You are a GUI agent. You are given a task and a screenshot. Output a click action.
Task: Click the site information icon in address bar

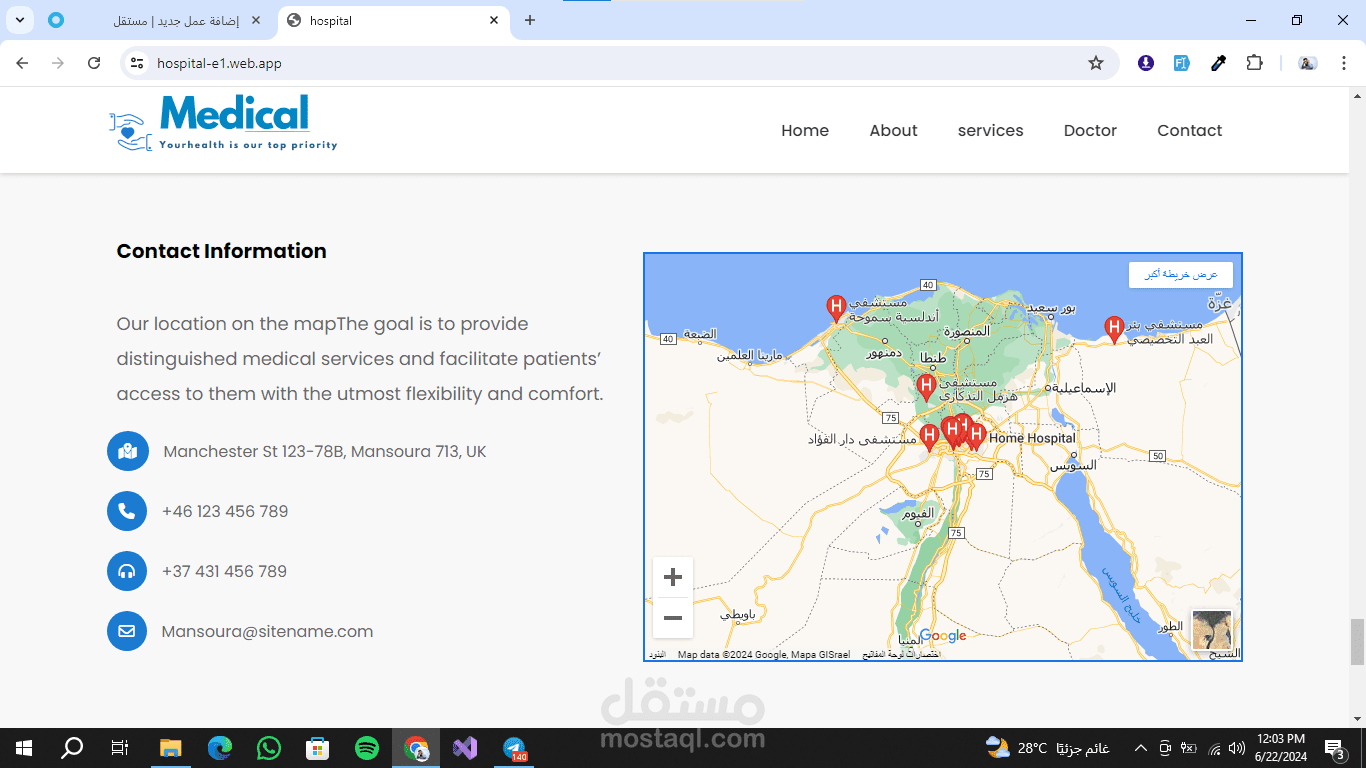(x=138, y=63)
